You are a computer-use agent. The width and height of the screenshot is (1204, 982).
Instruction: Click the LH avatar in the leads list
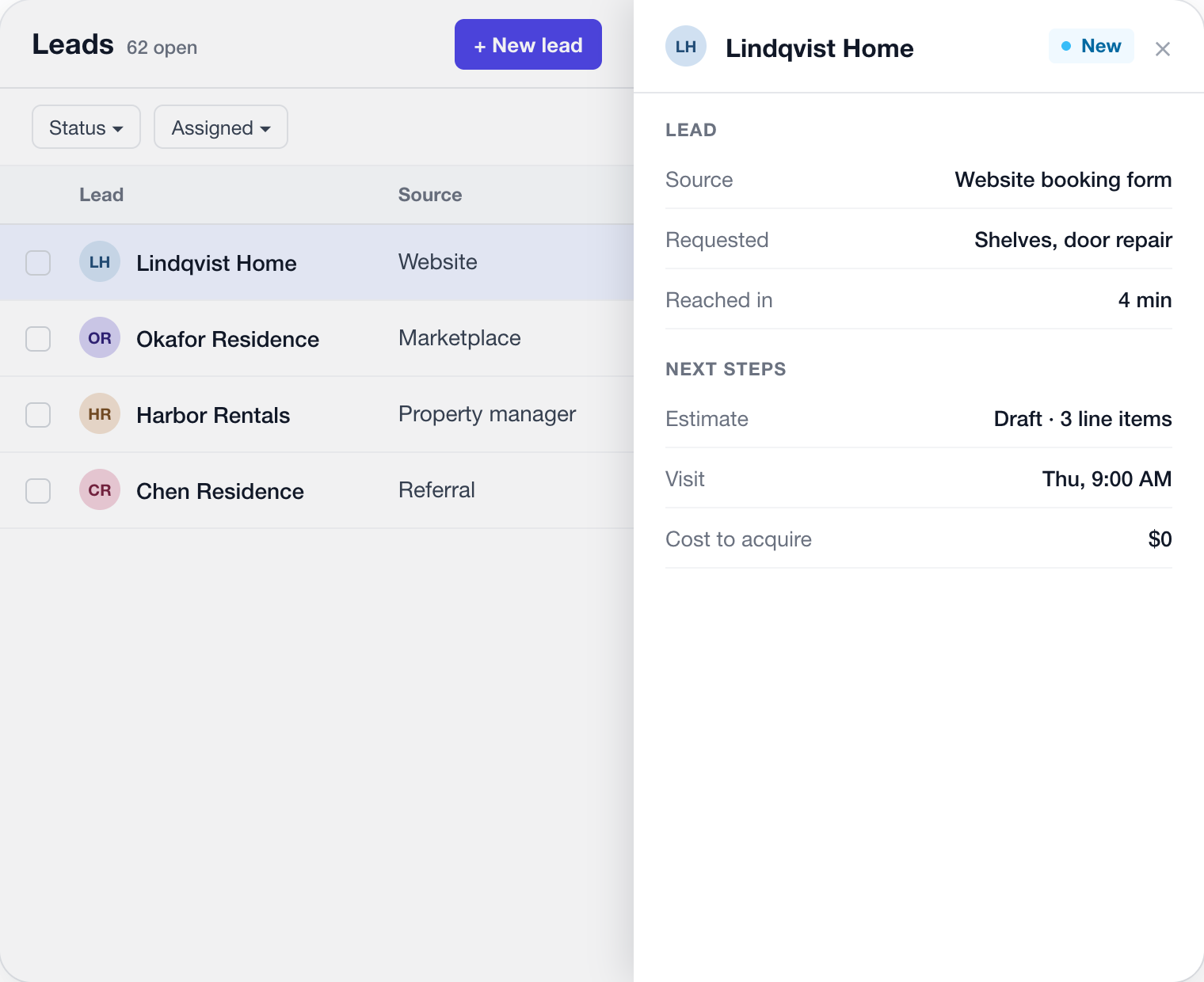point(100,262)
